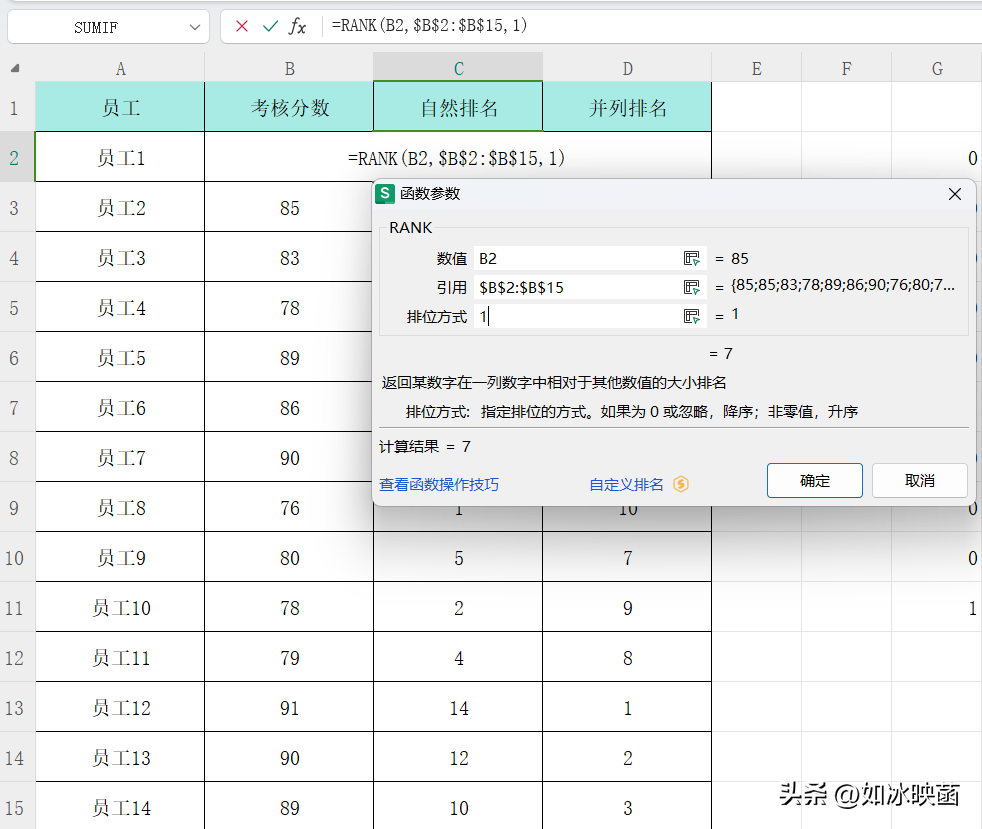Click the score 91 cell for 员工12

289,708
